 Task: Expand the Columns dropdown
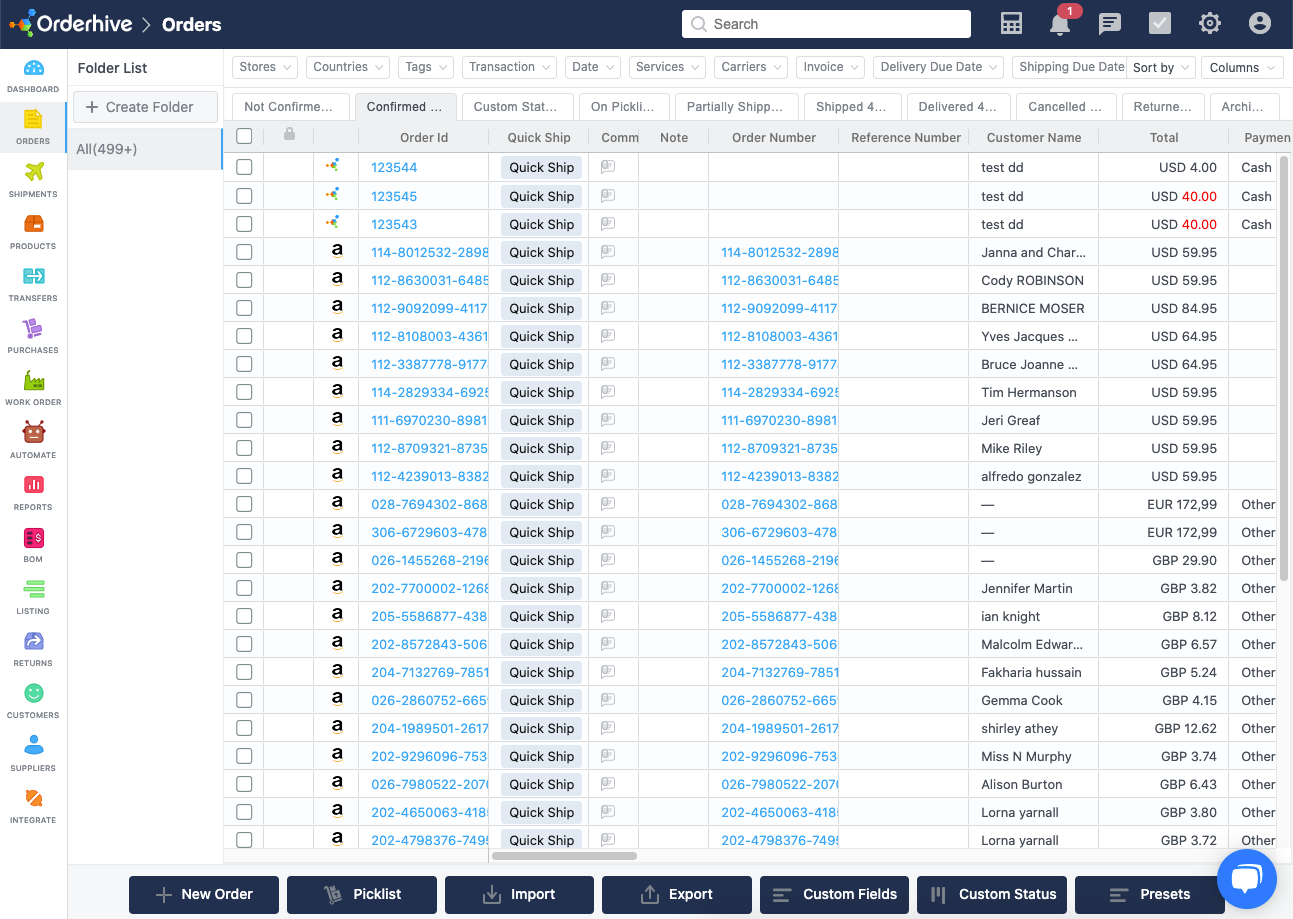point(1241,68)
